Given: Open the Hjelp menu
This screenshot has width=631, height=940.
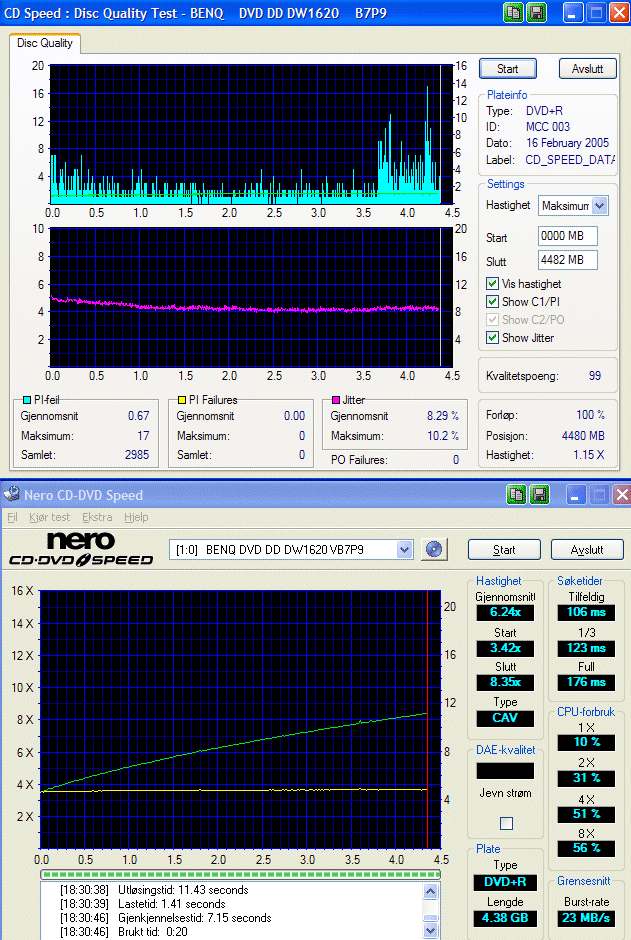Looking at the screenshot, I should [x=136, y=517].
